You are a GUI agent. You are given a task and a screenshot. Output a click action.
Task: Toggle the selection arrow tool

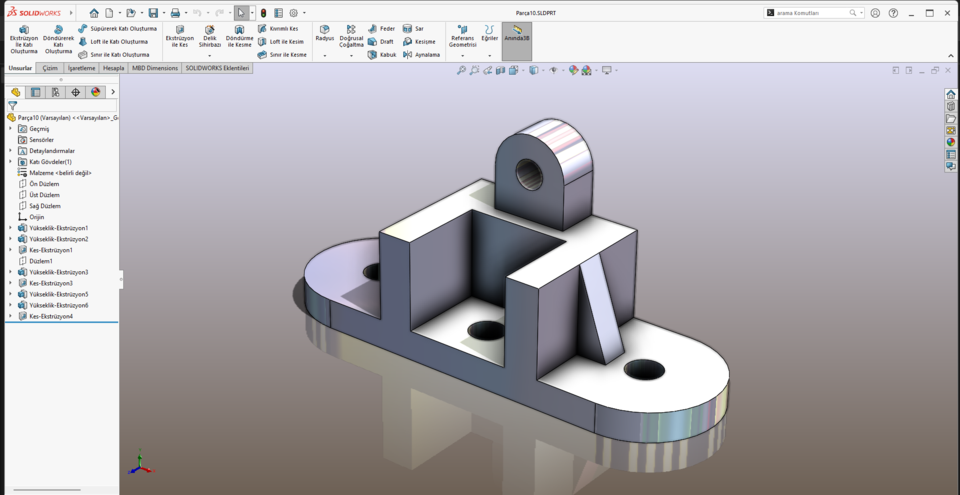click(x=241, y=13)
